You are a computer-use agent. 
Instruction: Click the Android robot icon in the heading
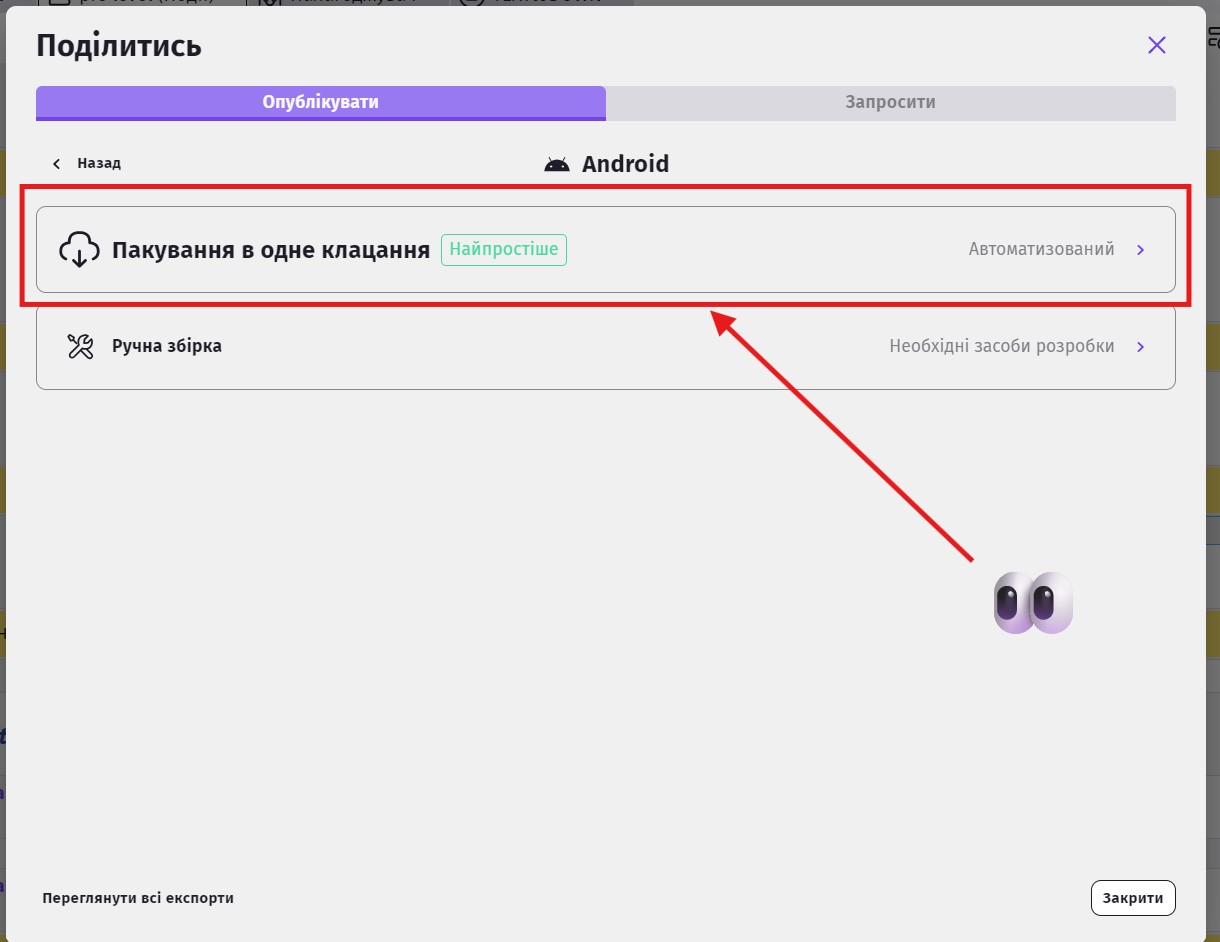point(557,164)
